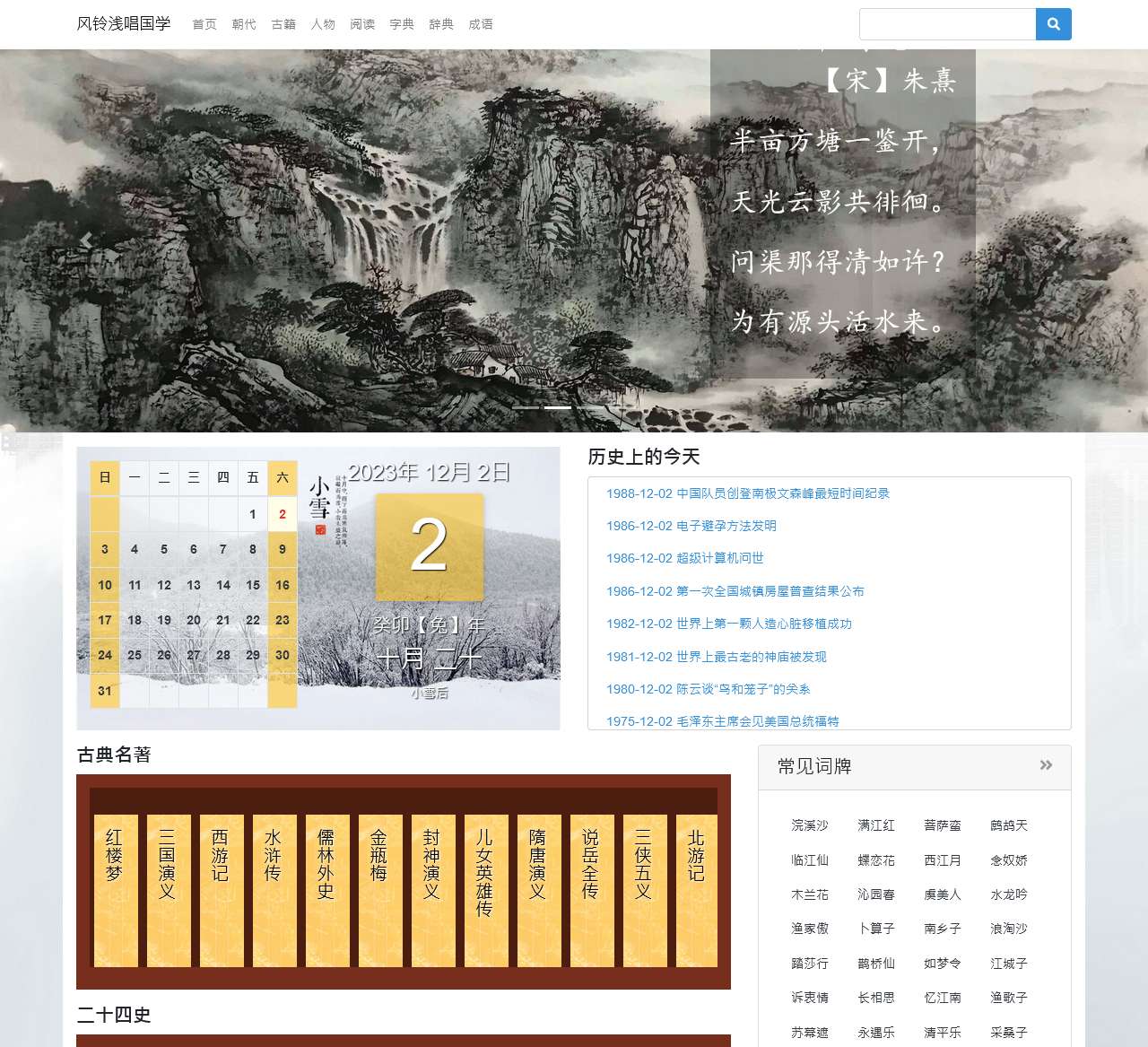Open the 菩萨蛮 cipai link
Image resolution: width=1148 pixels, height=1047 pixels.
pos(943,825)
